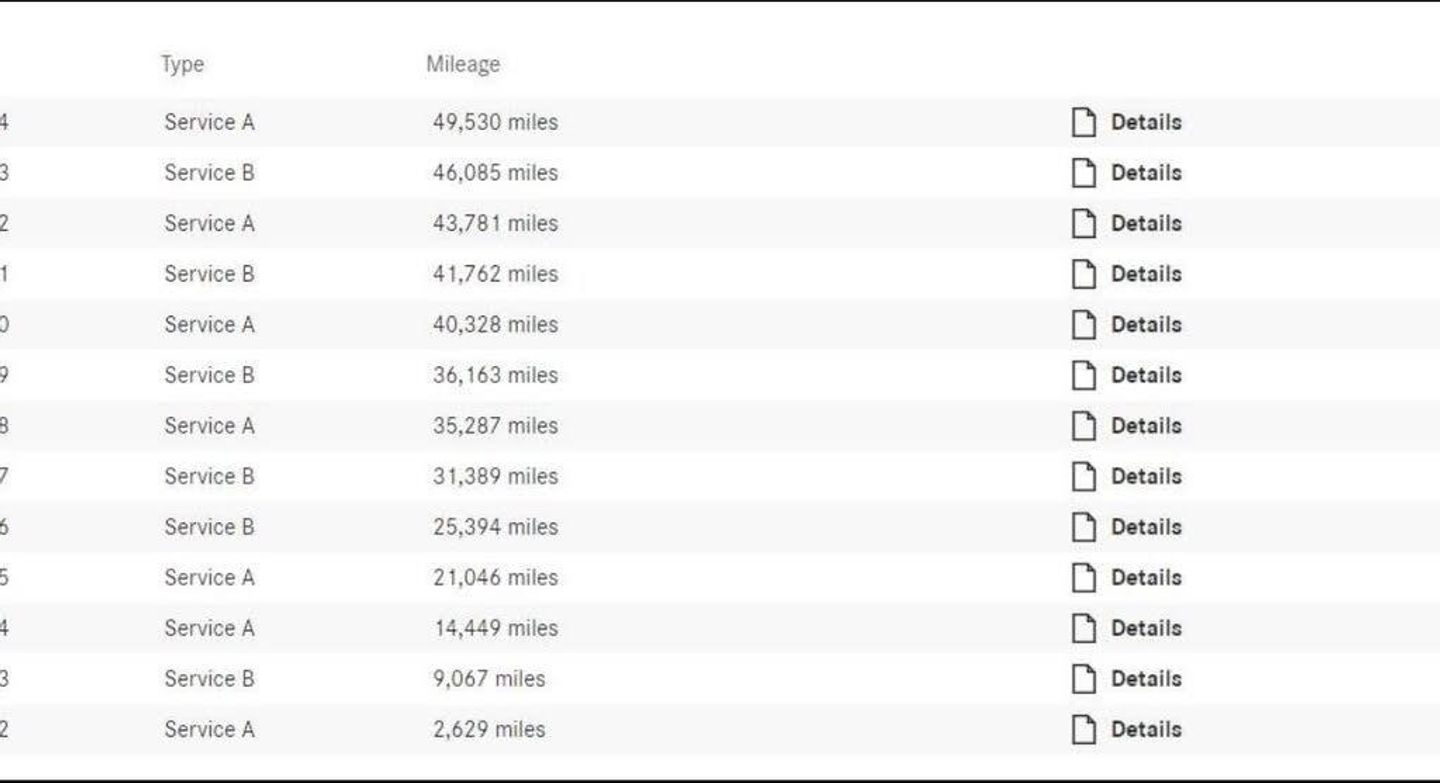View Details for the 21,046 miles service
This screenshot has height=783, width=1440.
click(1146, 577)
